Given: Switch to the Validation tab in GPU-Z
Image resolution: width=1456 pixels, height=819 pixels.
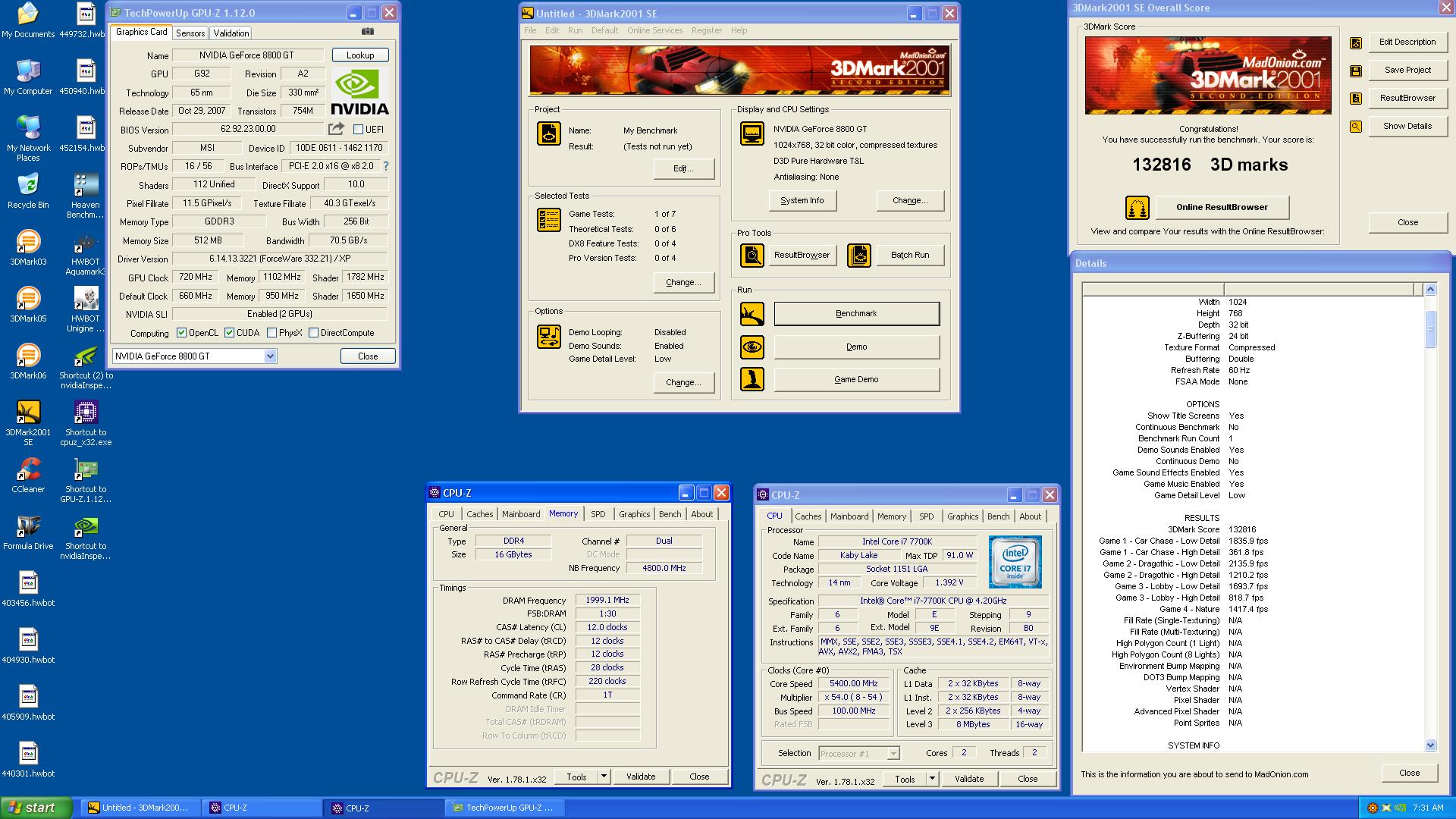Looking at the screenshot, I should click(231, 33).
